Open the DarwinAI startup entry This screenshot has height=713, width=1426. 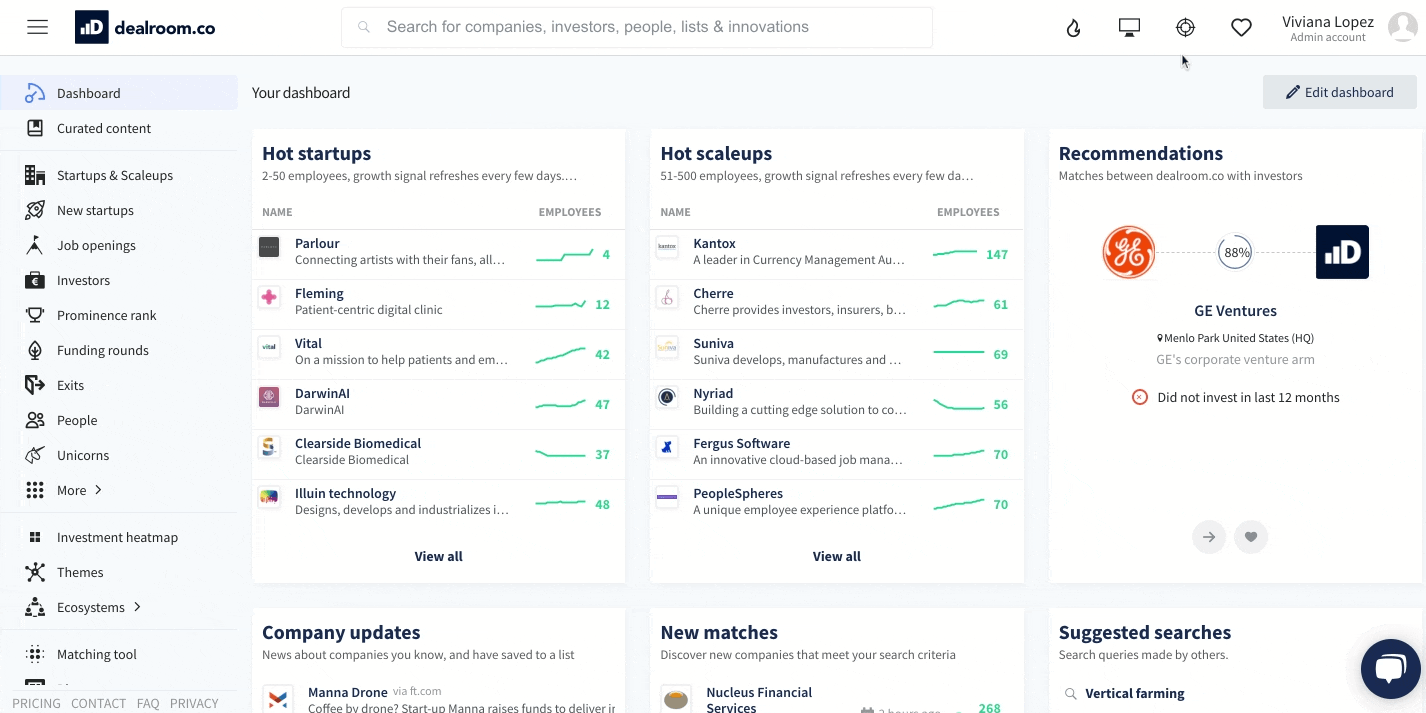[439, 404]
